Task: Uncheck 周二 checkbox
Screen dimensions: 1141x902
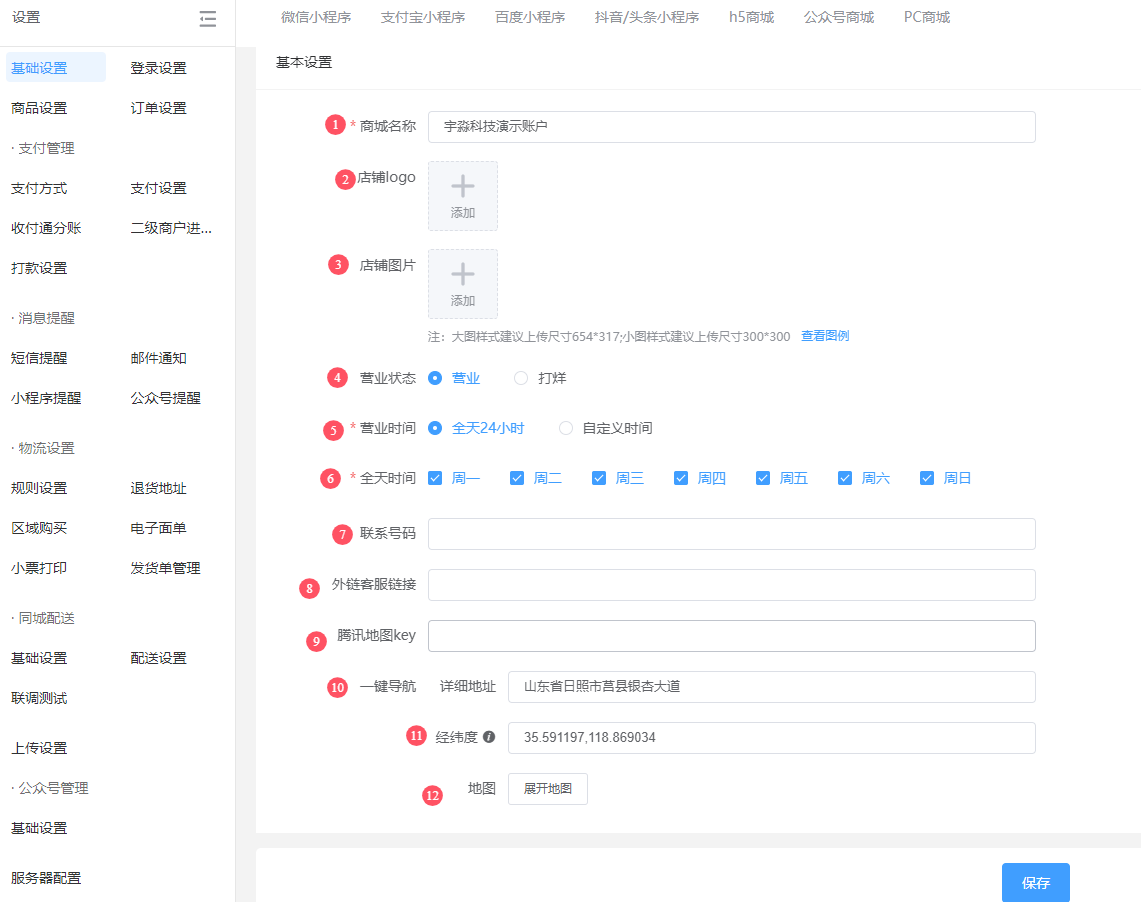Action: 517,478
